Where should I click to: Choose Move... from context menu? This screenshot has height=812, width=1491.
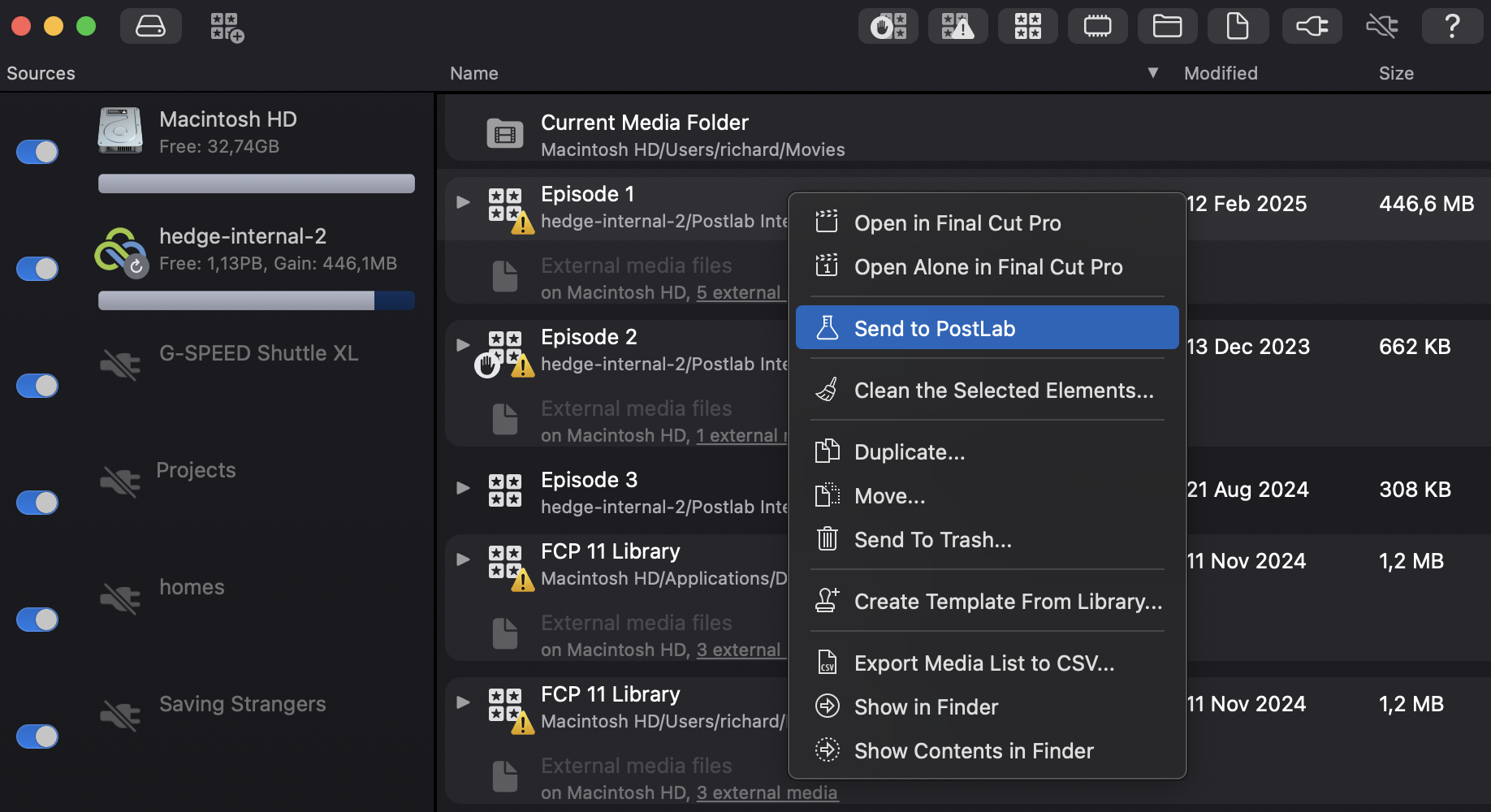click(987, 496)
